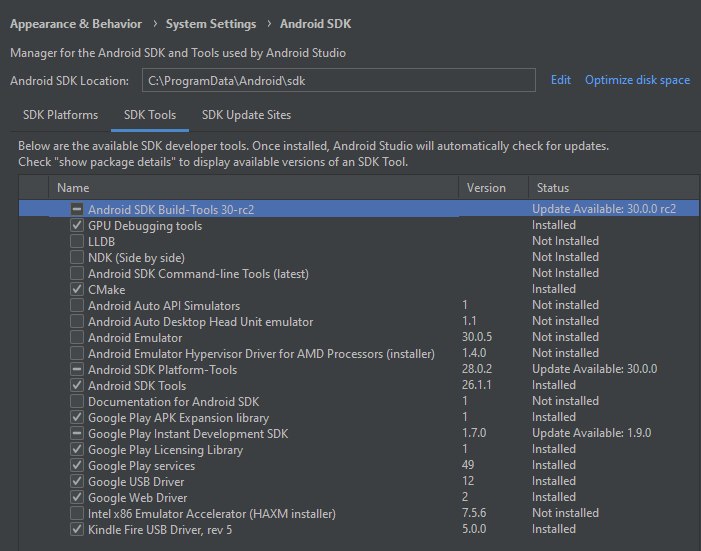This screenshot has width=701, height=551.
Task: Check Intel x86 Emulator Accelerator HAXM box
Action: (x=77, y=513)
